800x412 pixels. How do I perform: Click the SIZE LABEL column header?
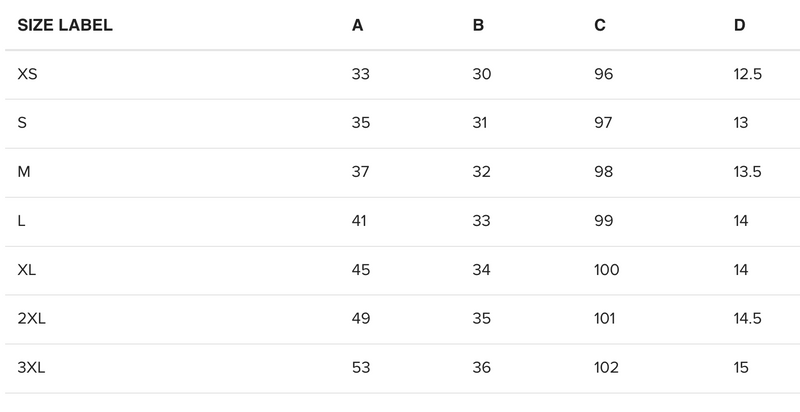tap(65, 25)
